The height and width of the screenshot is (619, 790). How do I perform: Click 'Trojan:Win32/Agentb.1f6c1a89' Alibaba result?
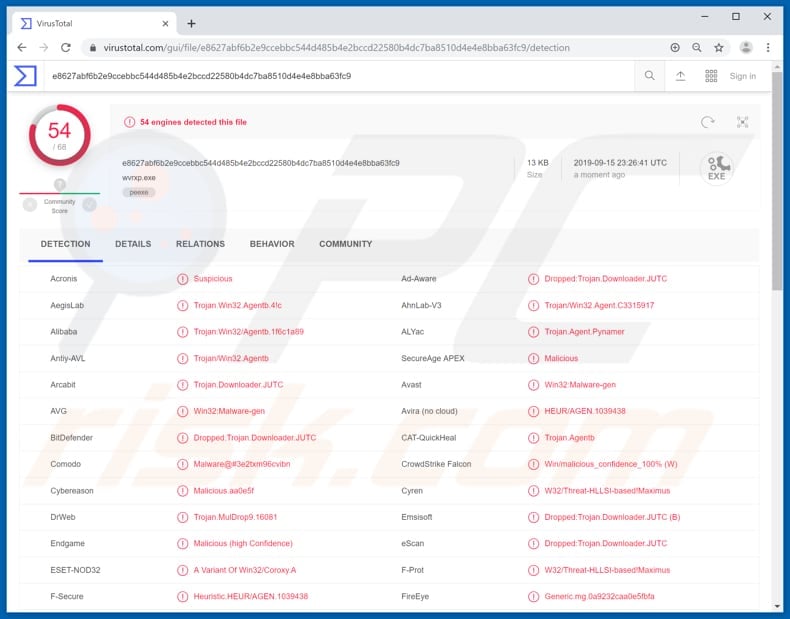pyautogui.click(x=248, y=331)
